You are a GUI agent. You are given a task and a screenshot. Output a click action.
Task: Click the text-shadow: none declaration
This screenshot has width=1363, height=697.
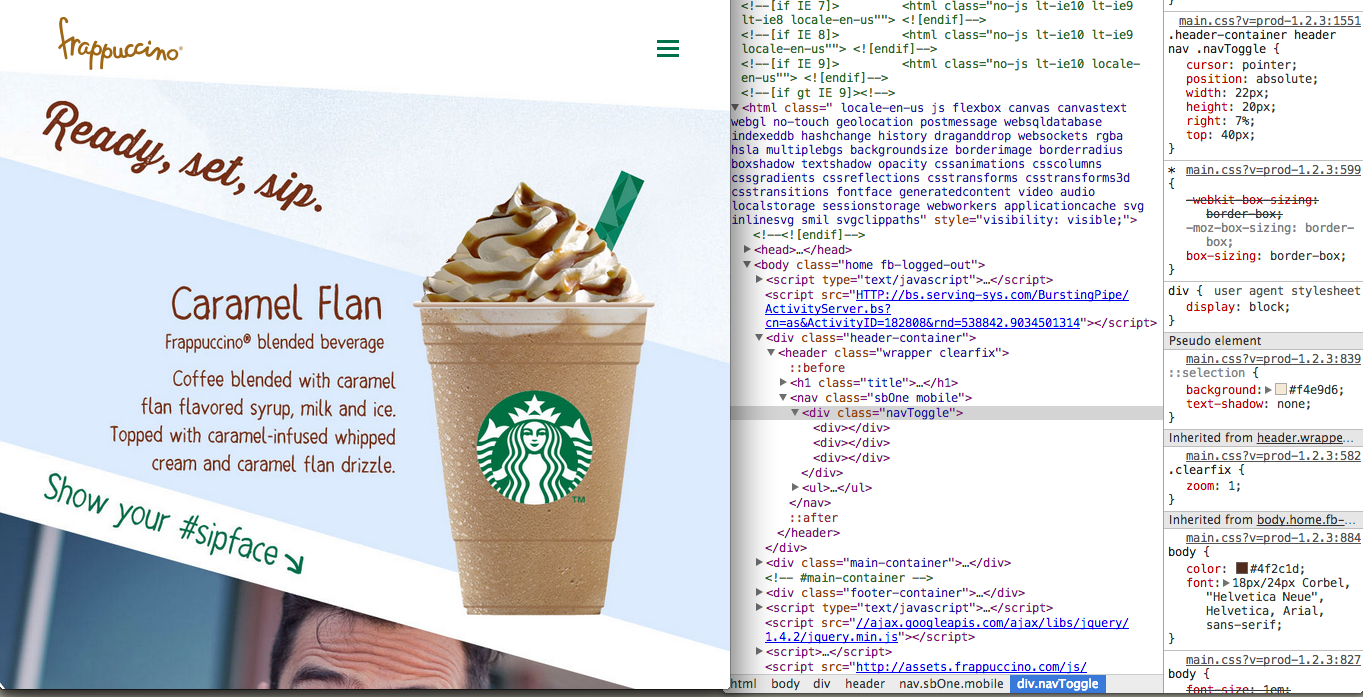[1248, 404]
